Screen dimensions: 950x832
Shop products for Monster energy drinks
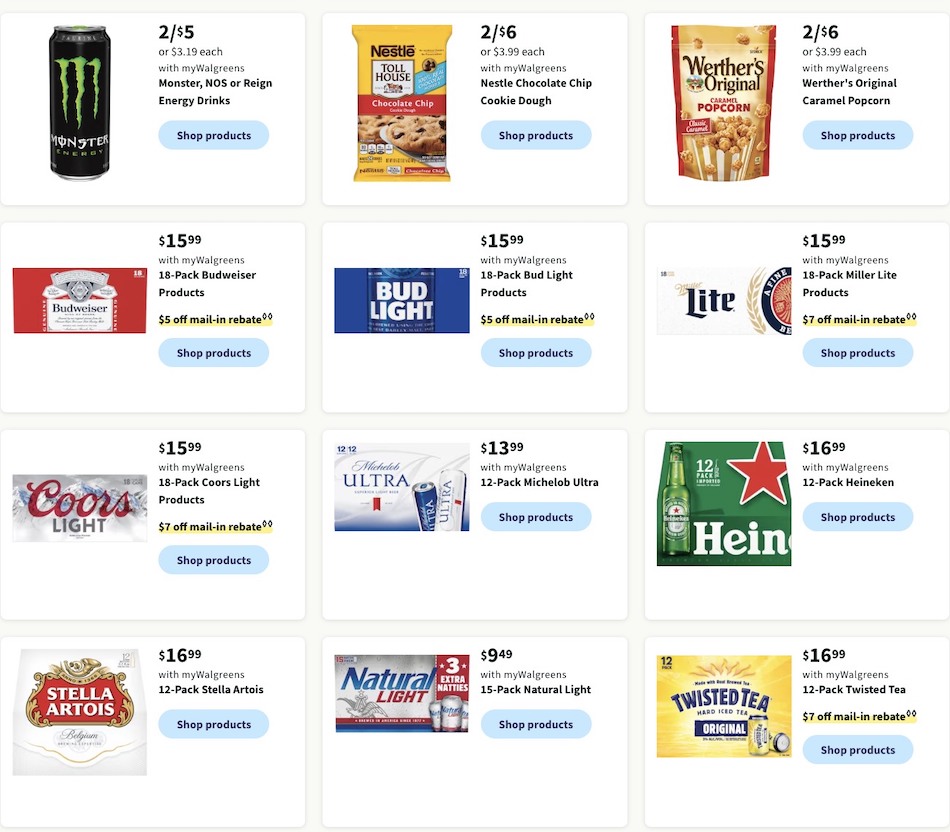pos(214,135)
